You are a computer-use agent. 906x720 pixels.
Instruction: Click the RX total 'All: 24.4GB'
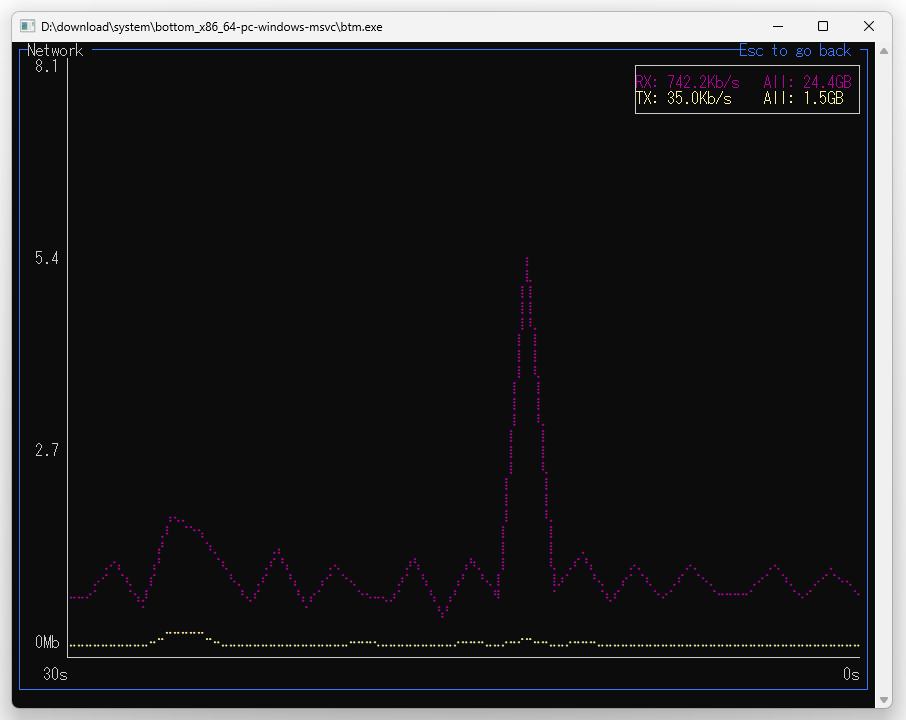pyautogui.click(x=807, y=82)
